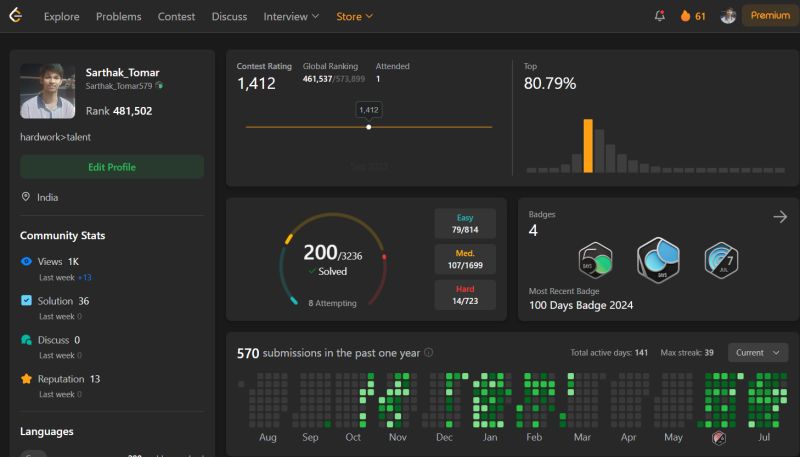Click the 100 Days badge icon
This screenshot has height=457, width=800.
click(x=658, y=260)
